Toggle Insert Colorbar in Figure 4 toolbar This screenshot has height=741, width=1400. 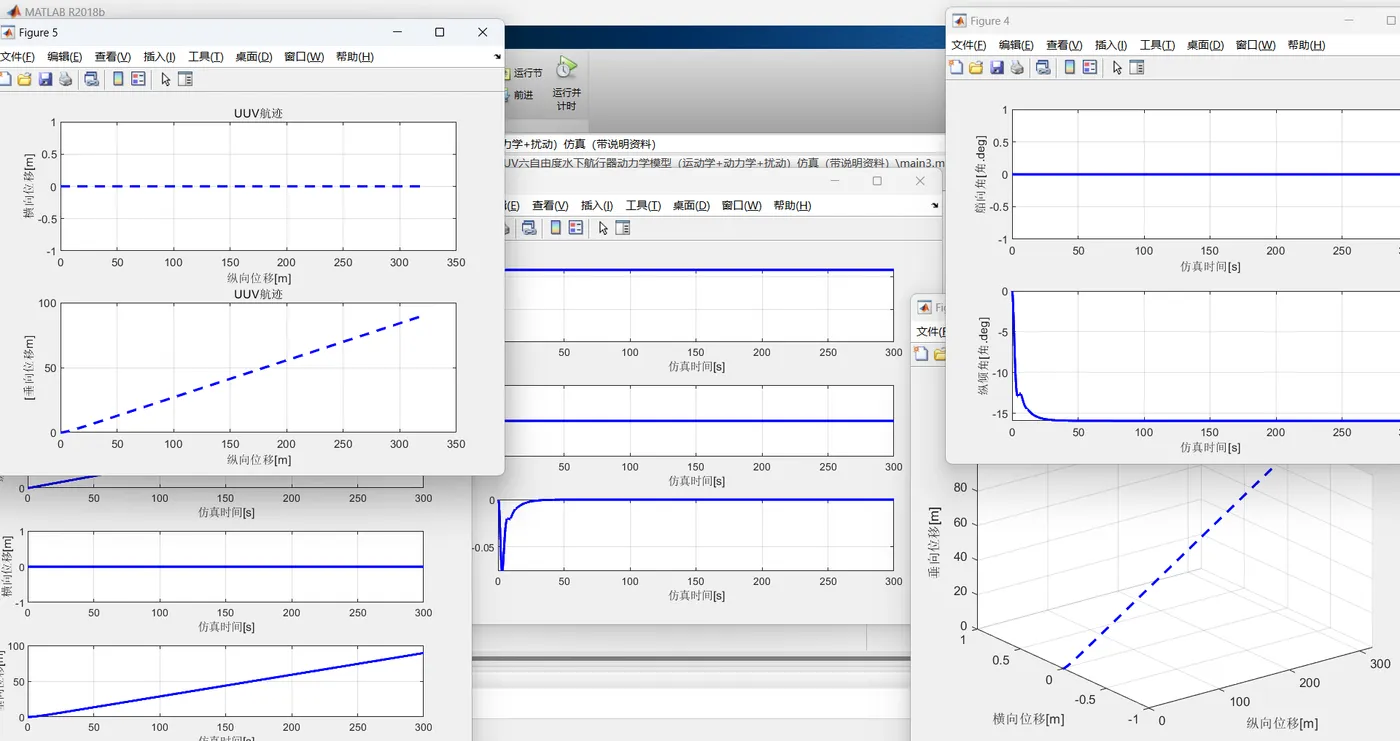(x=1070, y=67)
